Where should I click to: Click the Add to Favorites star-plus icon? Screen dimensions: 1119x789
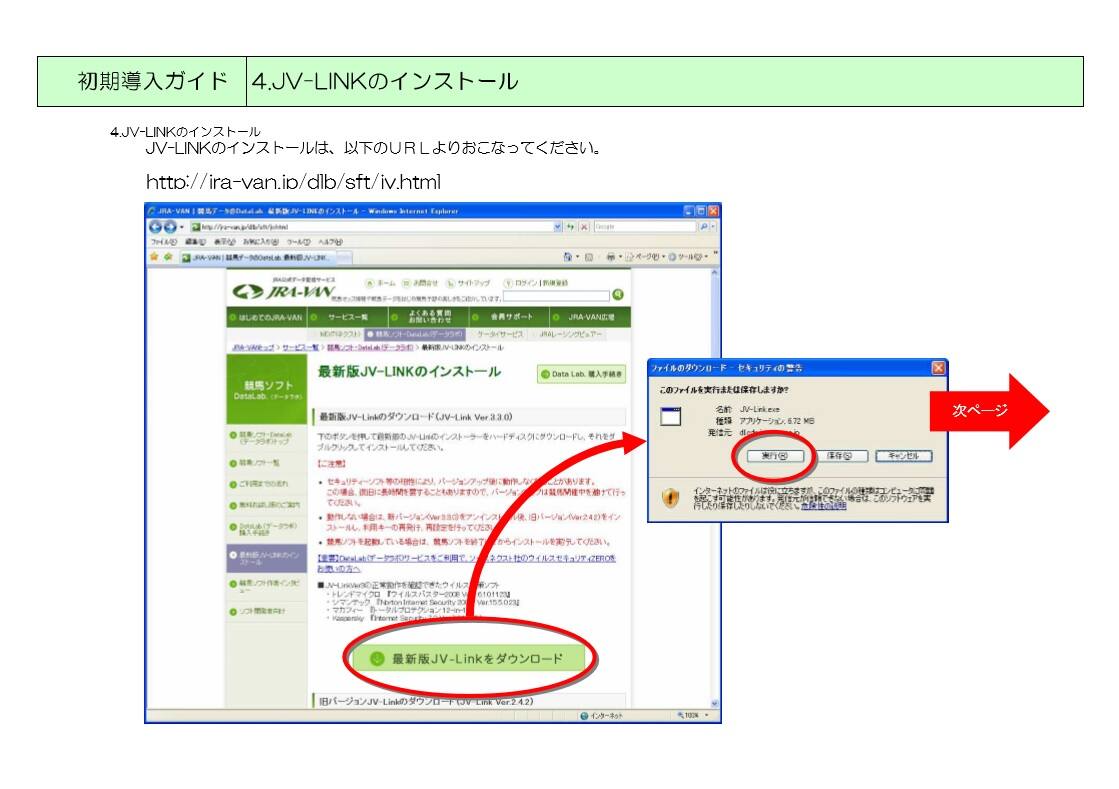(x=168, y=257)
